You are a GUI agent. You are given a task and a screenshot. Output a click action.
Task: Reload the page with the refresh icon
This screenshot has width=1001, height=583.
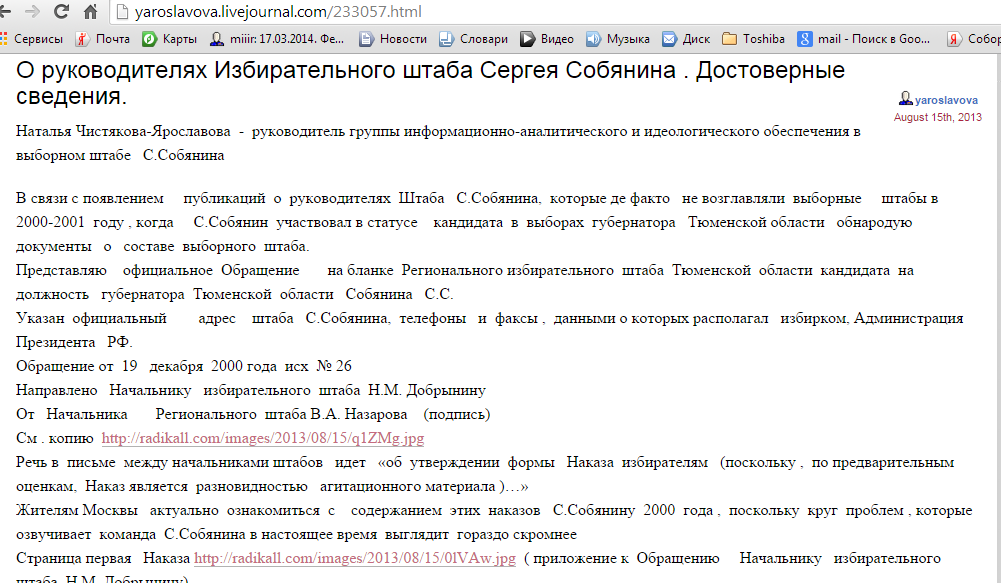[61, 11]
